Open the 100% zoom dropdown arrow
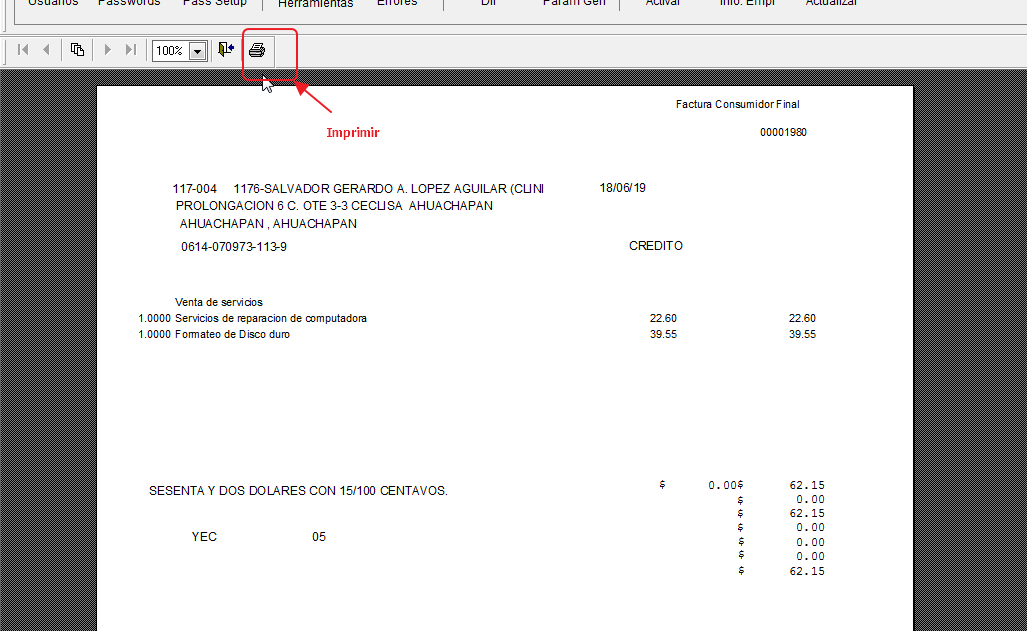The image size is (1027, 631). click(197, 51)
